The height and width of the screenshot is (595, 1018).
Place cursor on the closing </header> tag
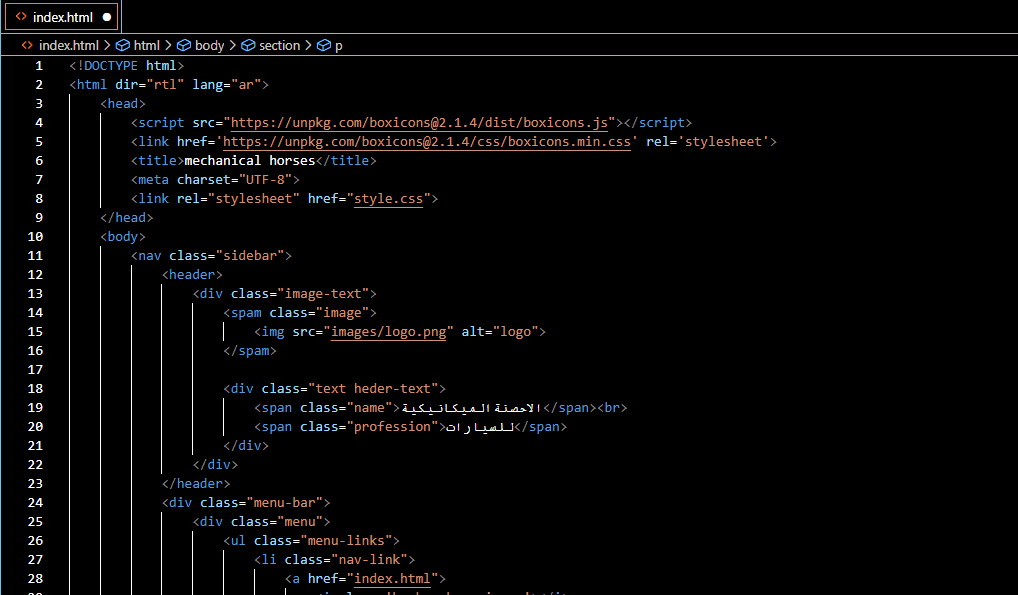196,484
